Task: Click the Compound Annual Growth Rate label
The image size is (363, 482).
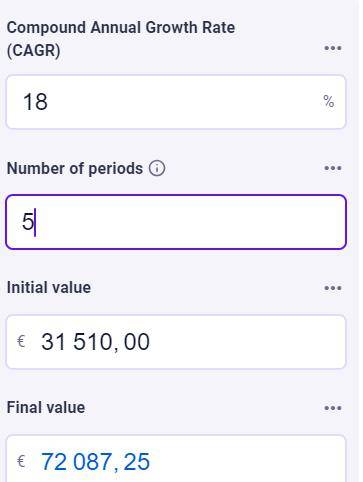Action: pos(121,39)
